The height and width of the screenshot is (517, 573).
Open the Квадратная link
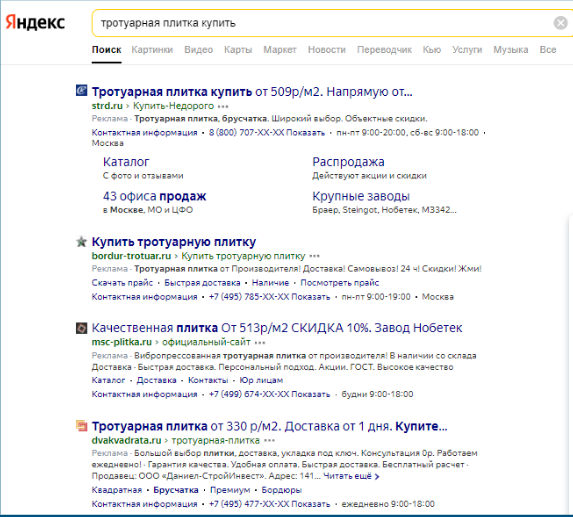[x=117, y=490]
